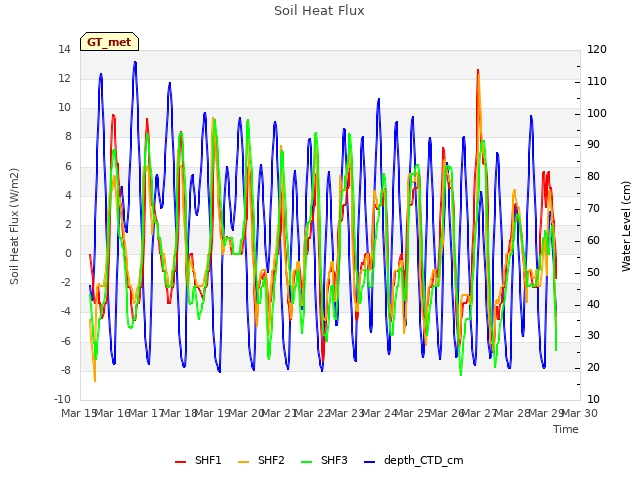This screenshot has width=640, height=480.
Task: Click the 8 left axis tick label
Action: pyautogui.click(x=68, y=137)
